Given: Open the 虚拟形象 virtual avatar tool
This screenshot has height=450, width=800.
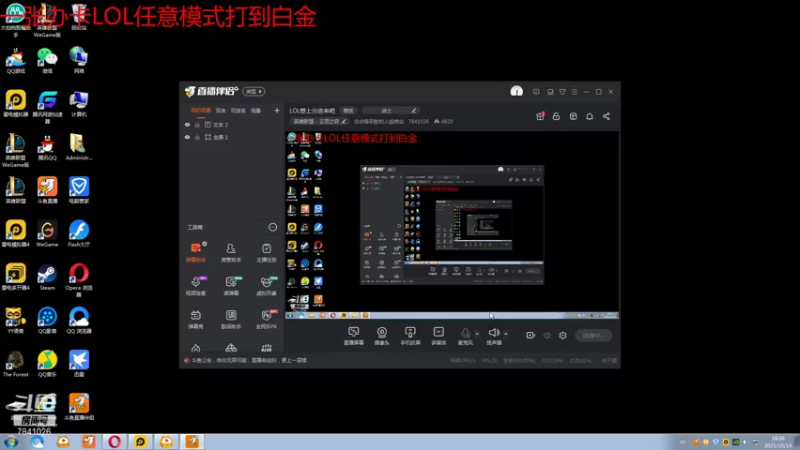Looking at the screenshot, I should [x=266, y=285].
